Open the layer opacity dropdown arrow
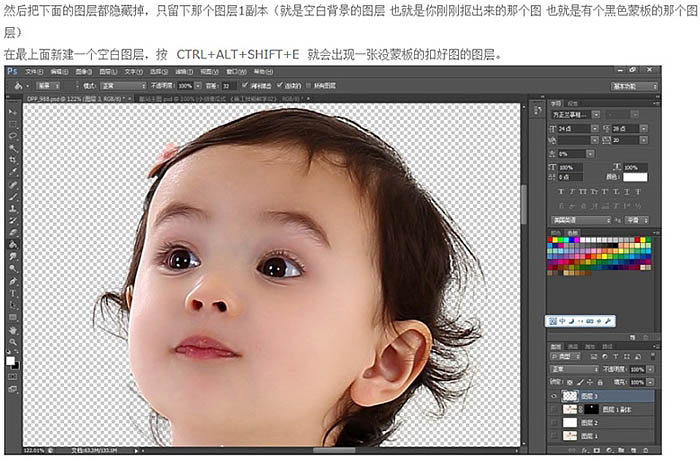The width and height of the screenshot is (700, 460). [x=650, y=369]
